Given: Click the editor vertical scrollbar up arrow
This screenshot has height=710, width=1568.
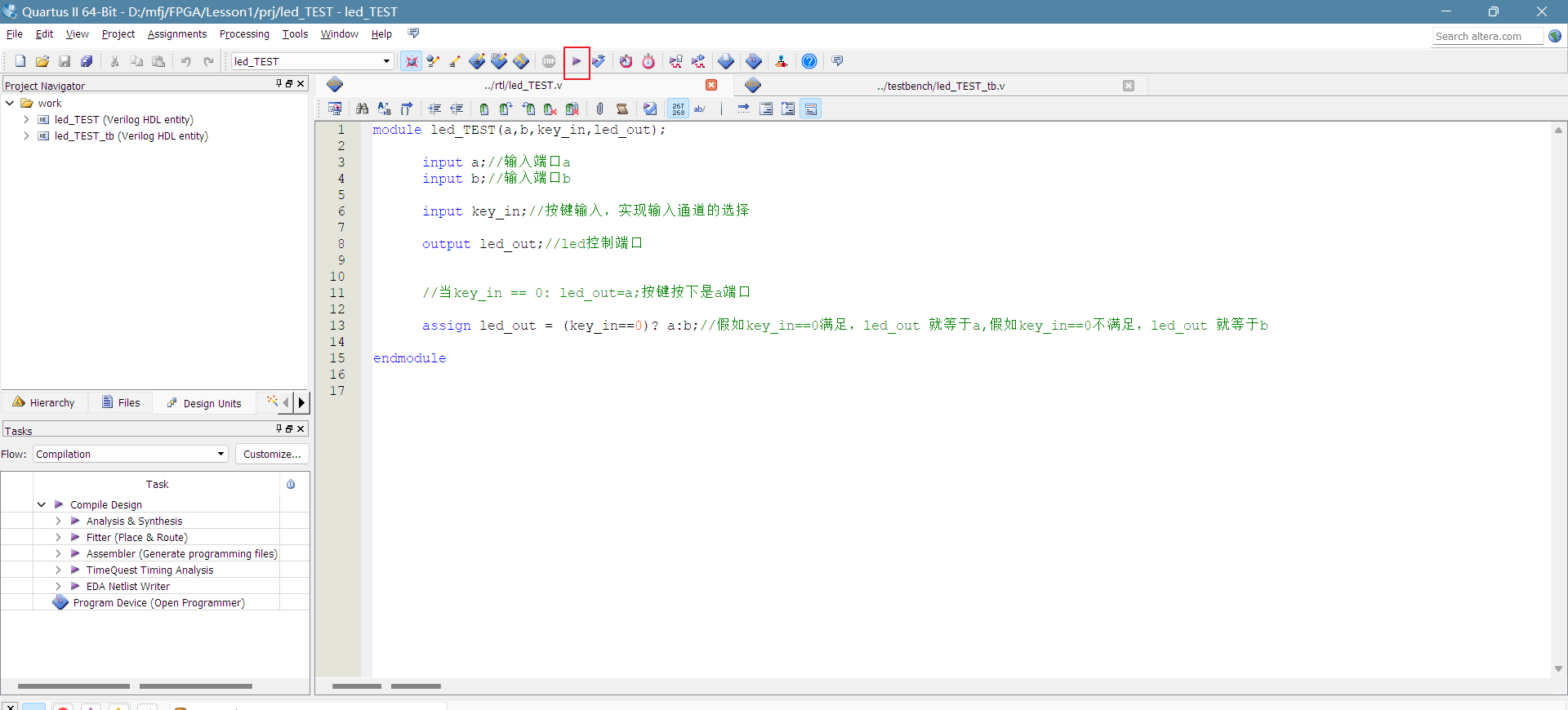Looking at the screenshot, I should tap(1558, 130).
